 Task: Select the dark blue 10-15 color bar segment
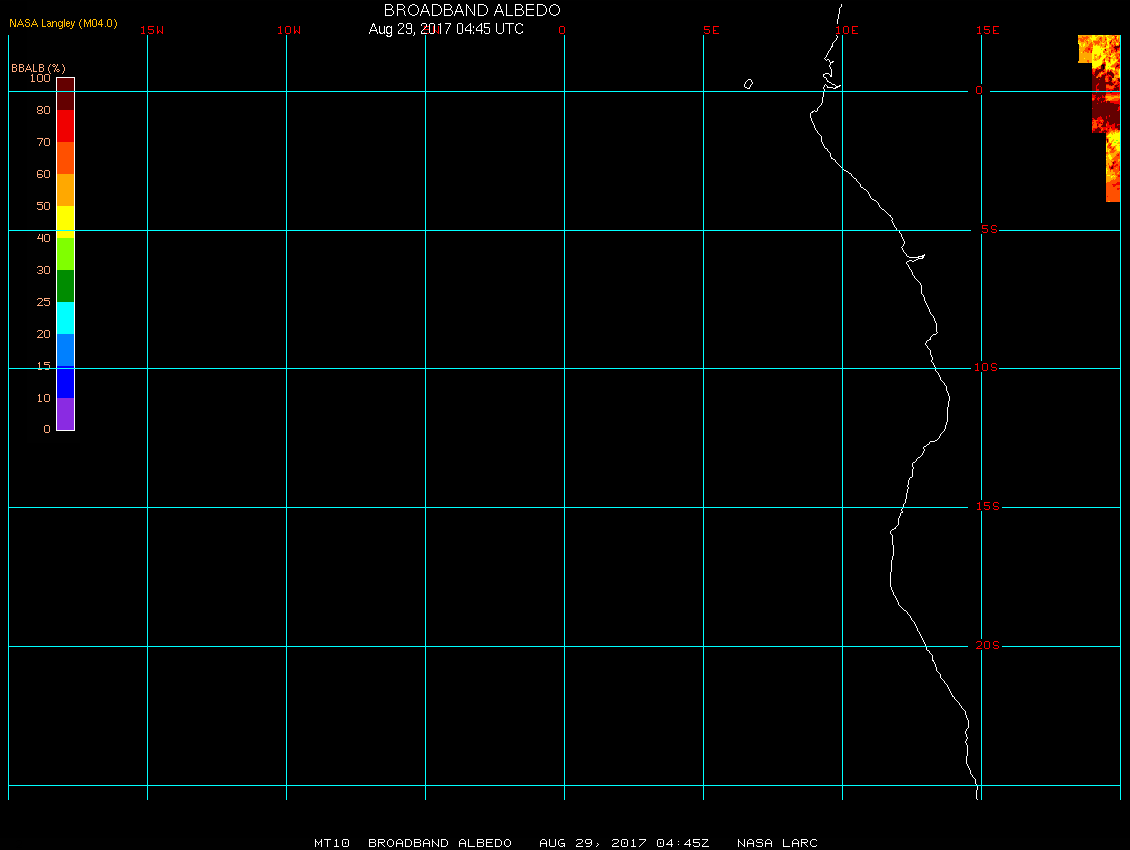coord(66,382)
